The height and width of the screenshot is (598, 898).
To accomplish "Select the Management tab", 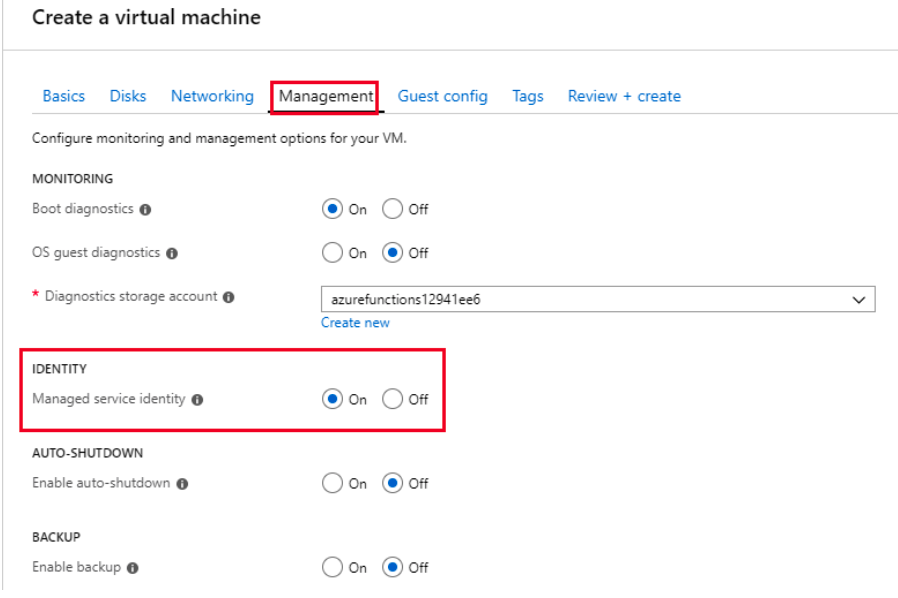I will click(326, 96).
